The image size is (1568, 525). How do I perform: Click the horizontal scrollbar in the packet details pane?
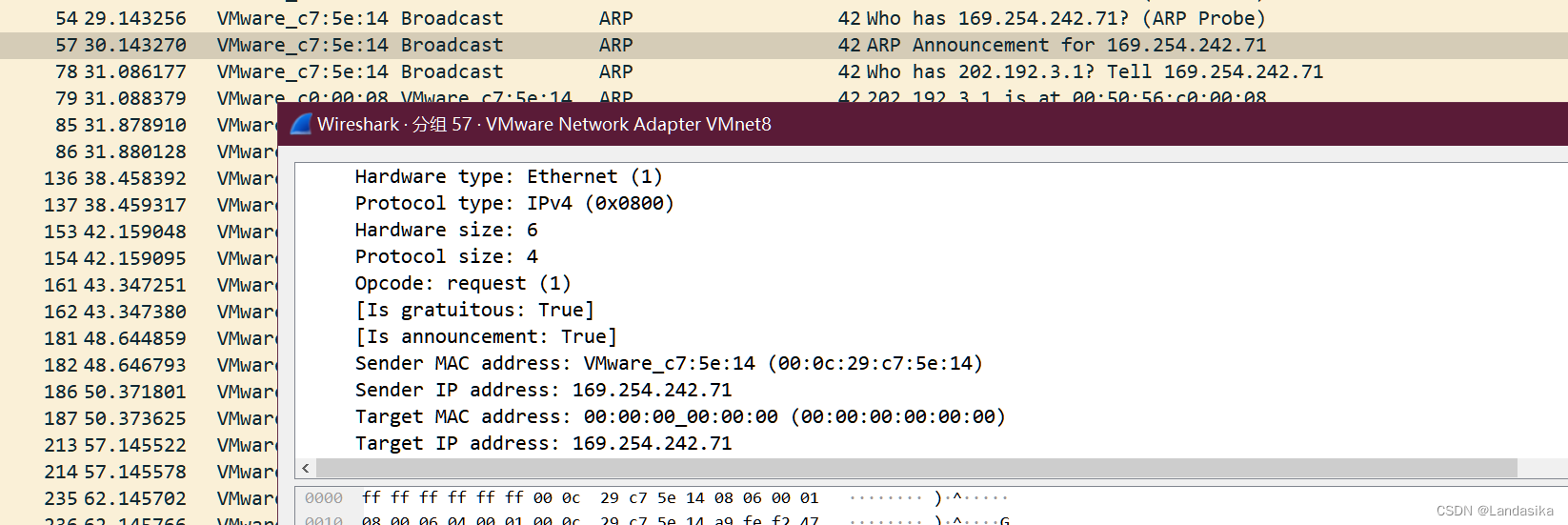tap(915, 468)
